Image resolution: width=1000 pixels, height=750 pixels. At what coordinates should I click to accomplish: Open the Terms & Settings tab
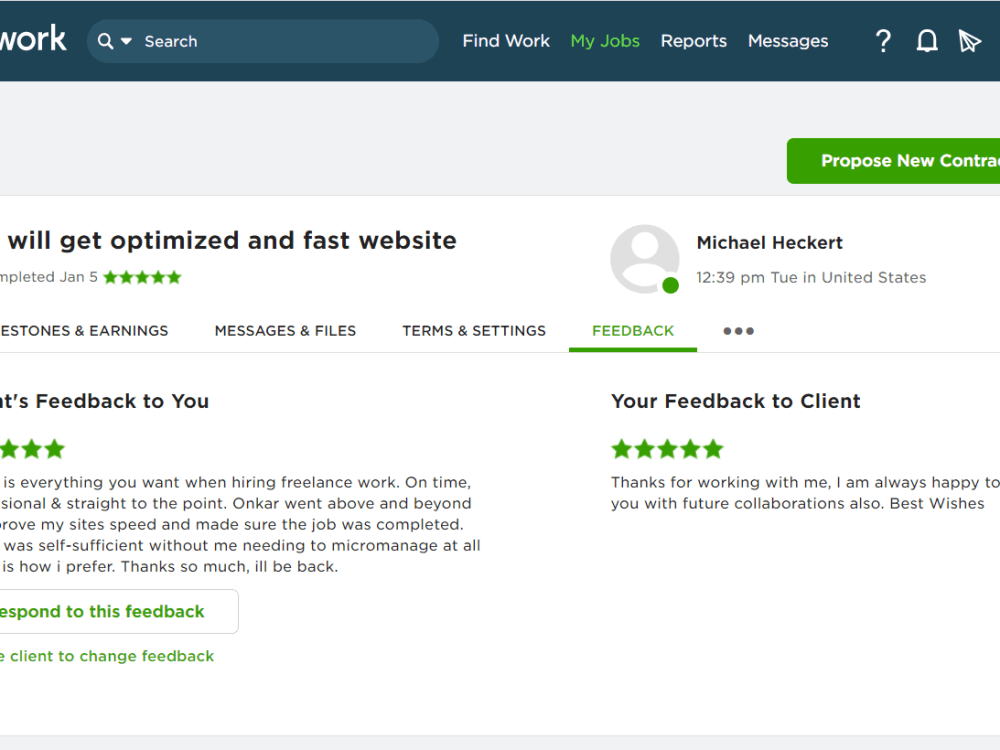pos(474,331)
